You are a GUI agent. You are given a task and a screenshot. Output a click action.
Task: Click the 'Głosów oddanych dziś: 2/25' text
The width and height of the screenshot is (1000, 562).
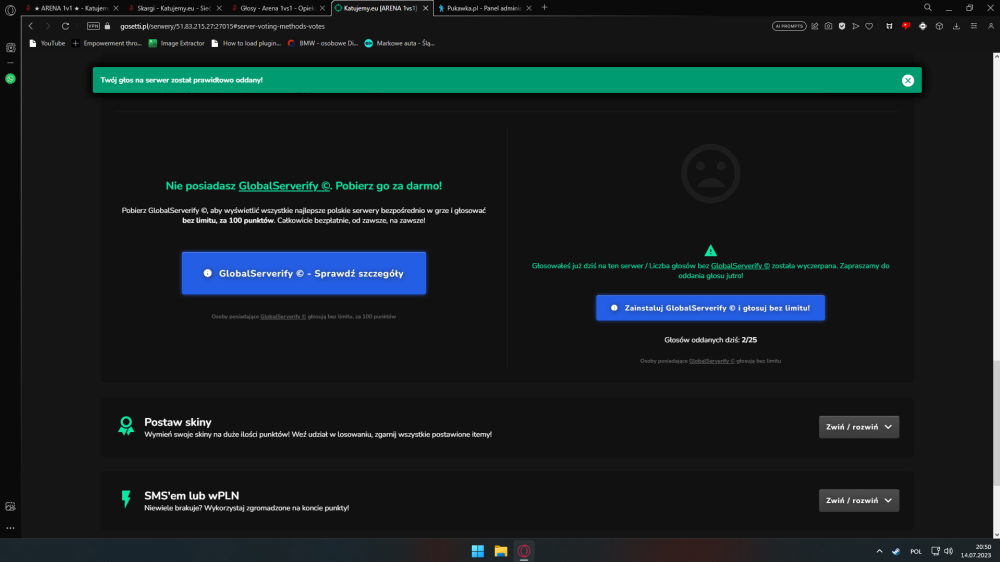point(710,340)
